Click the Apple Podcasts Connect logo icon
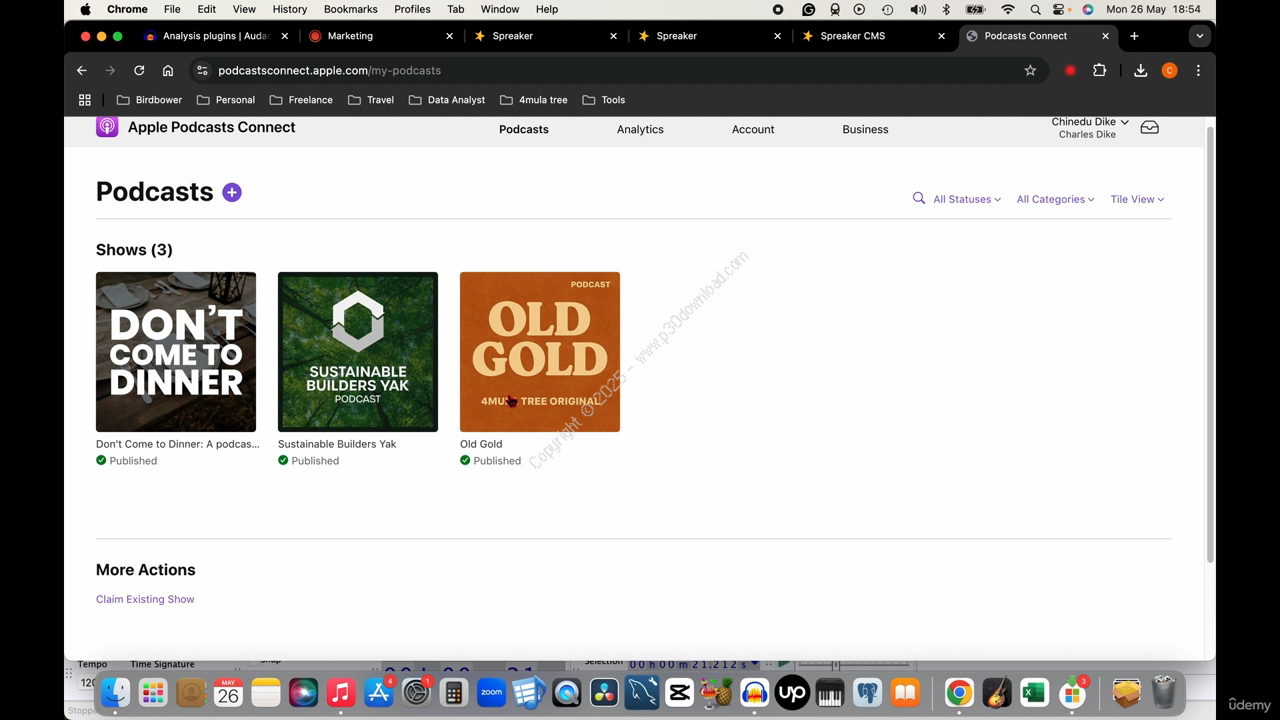 click(107, 127)
